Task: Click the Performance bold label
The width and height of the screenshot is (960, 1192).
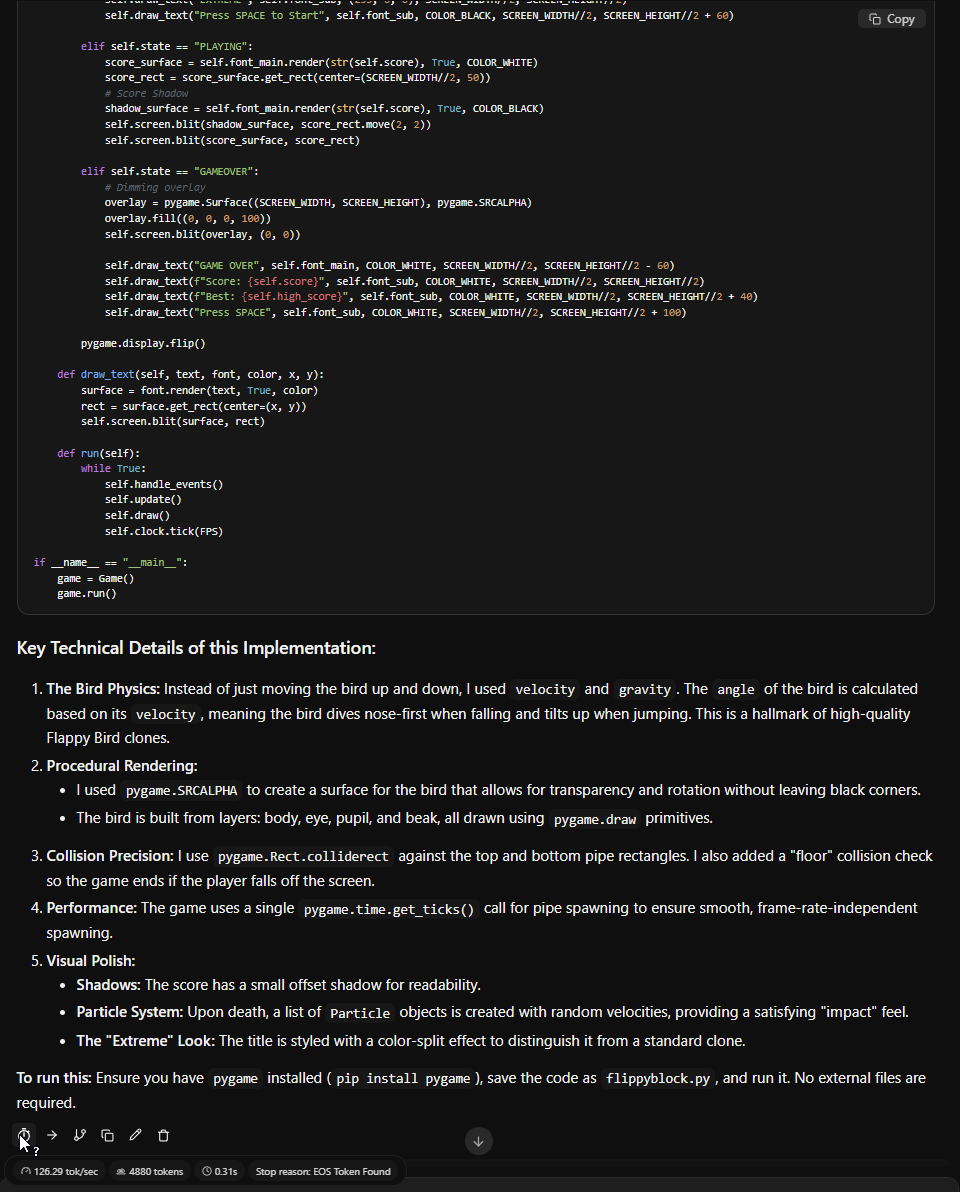Action: click(x=91, y=908)
